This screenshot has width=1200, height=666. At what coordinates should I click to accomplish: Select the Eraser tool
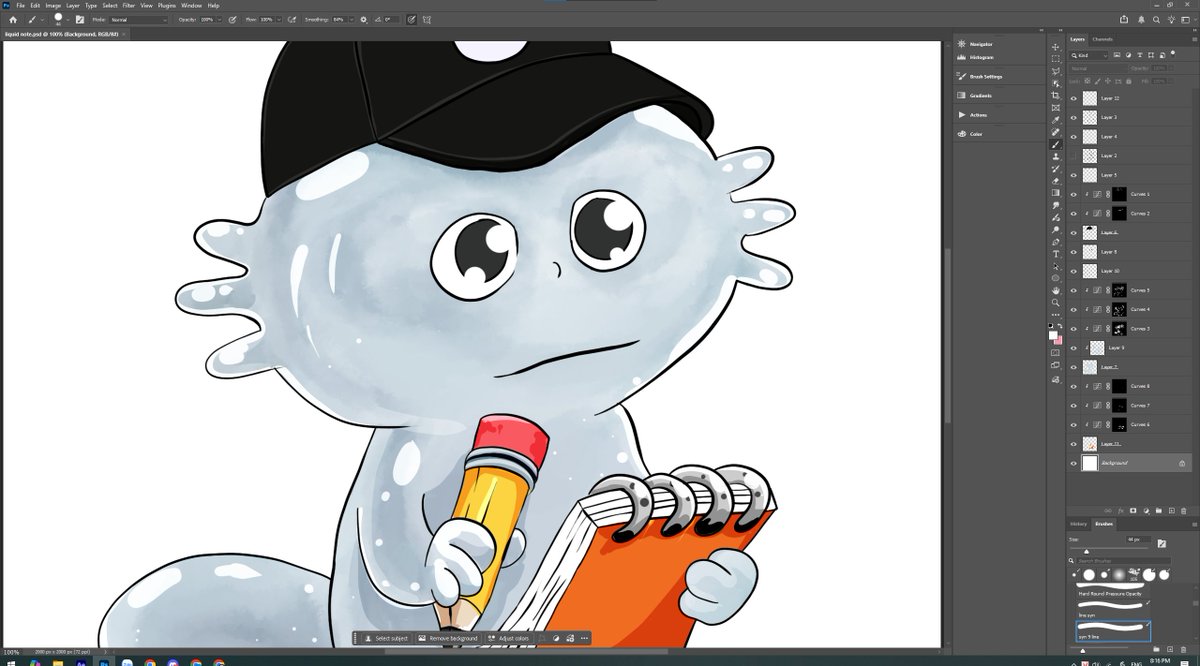pos(1055,181)
